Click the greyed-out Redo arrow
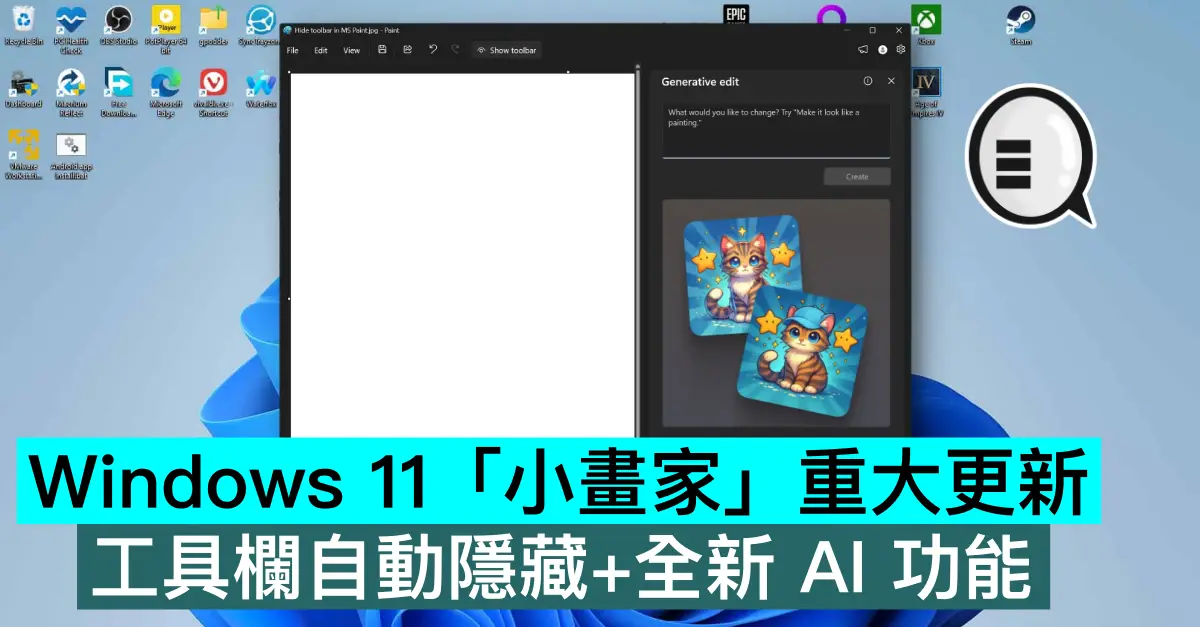Viewport: 1200px width, 627px height. (456, 50)
